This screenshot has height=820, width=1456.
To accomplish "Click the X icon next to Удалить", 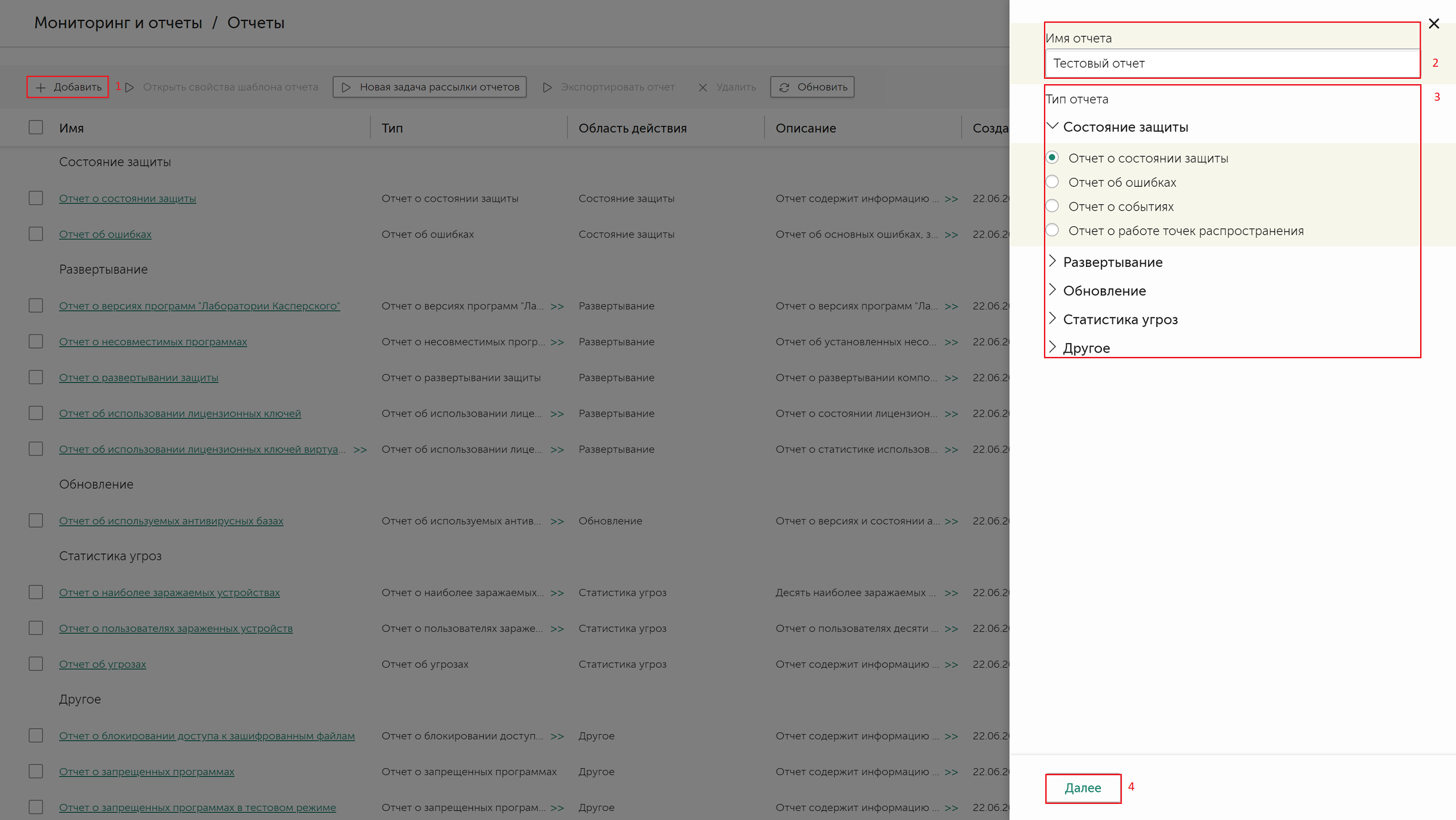I will pyautogui.click(x=703, y=87).
